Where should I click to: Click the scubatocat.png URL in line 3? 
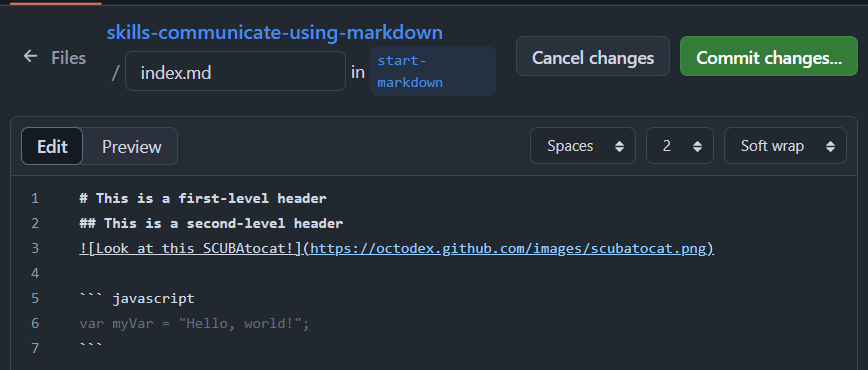(x=508, y=249)
